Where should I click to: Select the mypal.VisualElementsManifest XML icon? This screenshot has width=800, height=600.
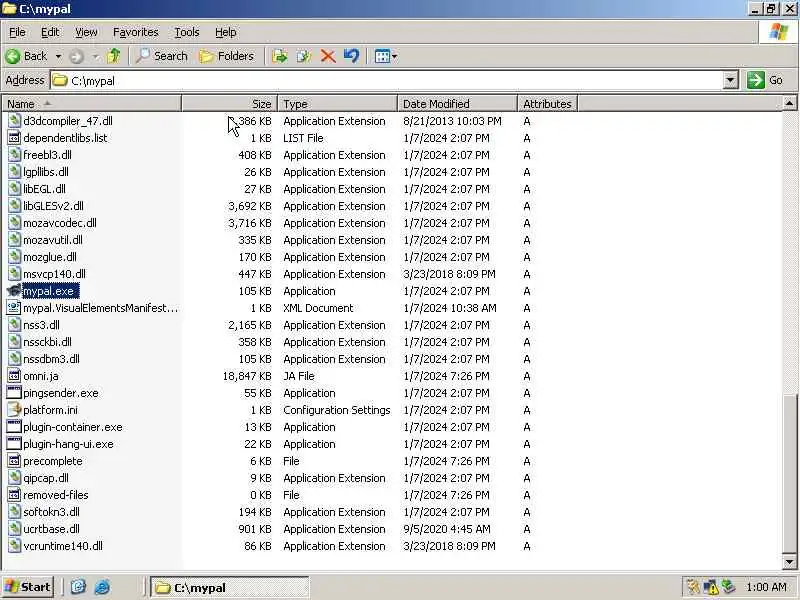[14, 308]
